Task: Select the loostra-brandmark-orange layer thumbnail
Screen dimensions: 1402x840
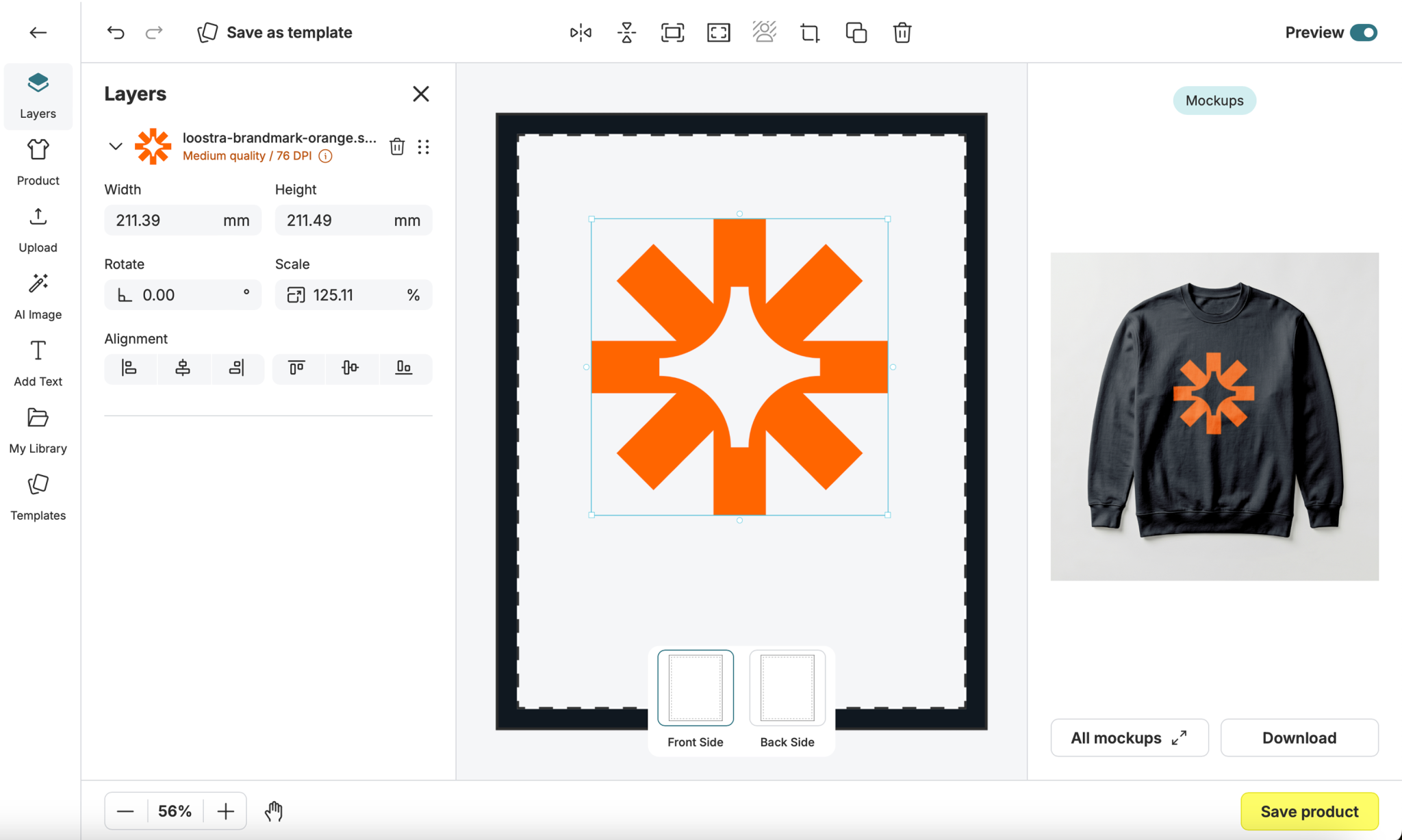Action: (x=153, y=146)
